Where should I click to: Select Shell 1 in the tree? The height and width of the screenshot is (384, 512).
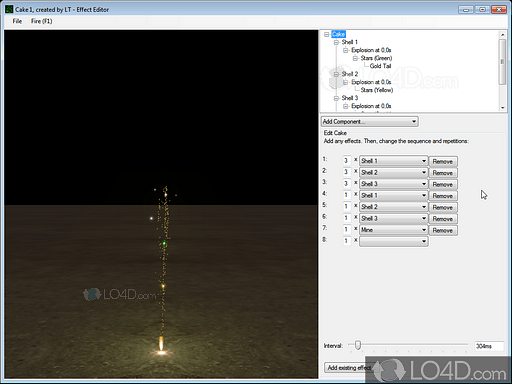349,42
